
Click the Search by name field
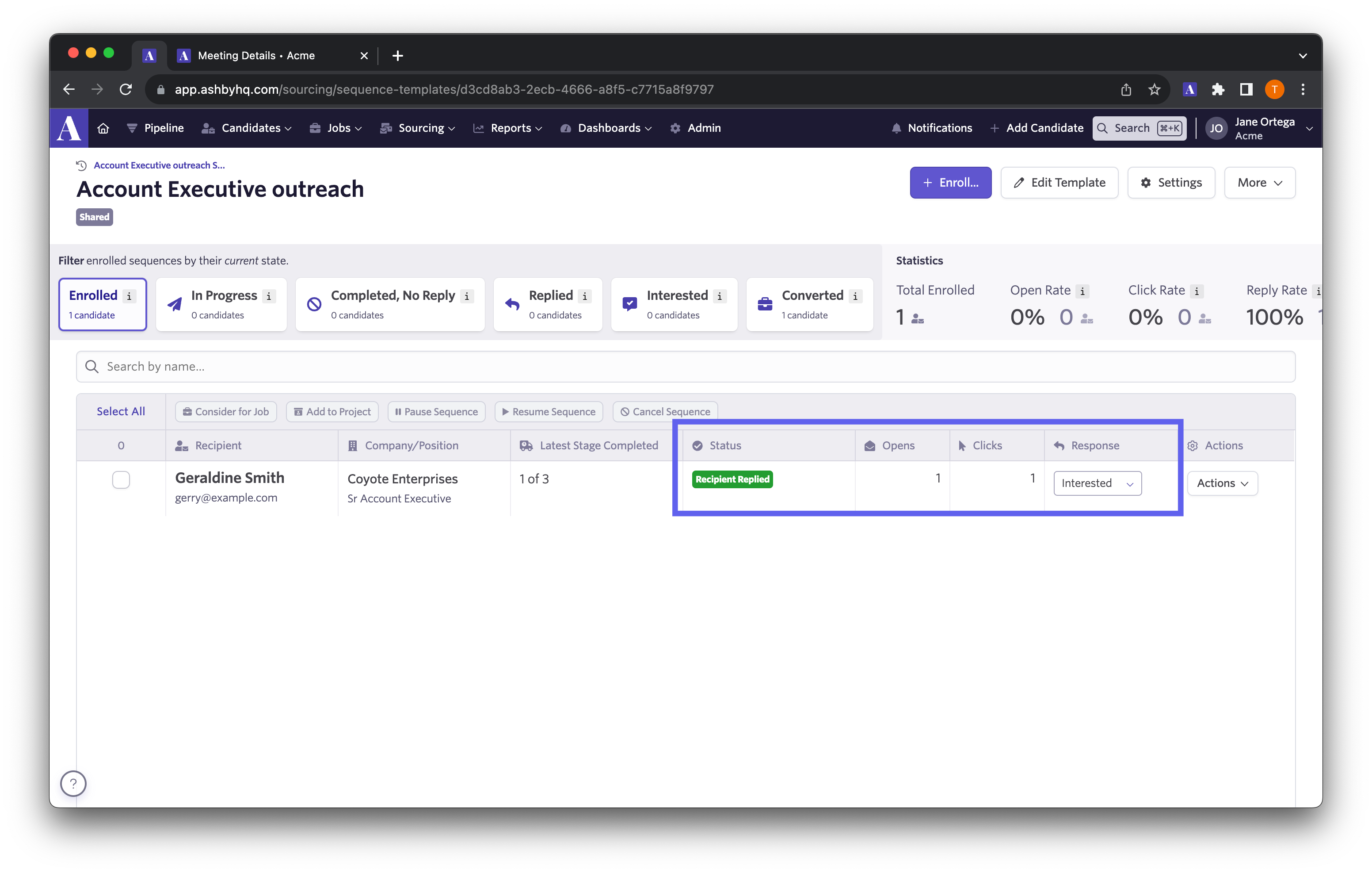(x=686, y=367)
